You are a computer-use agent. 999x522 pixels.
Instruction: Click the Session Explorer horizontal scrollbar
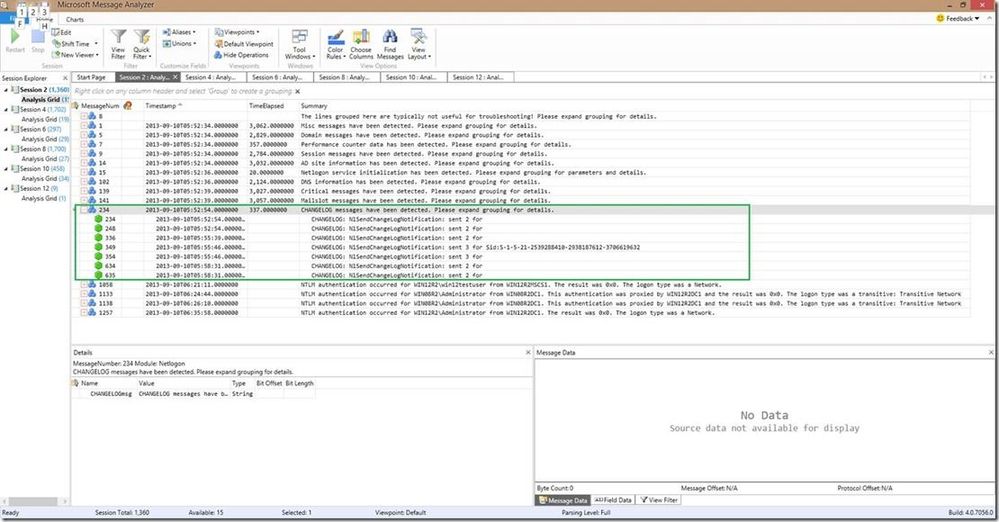click(x=32, y=502)
